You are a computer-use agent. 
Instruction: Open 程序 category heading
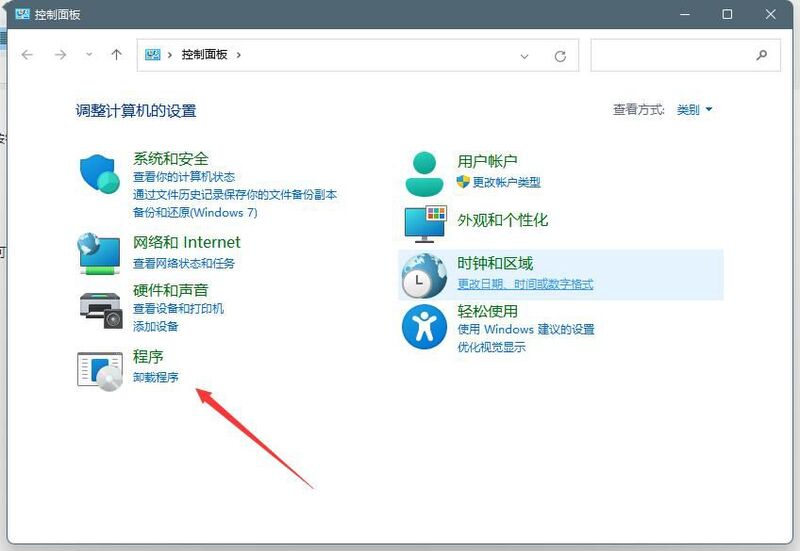(148, 357)
